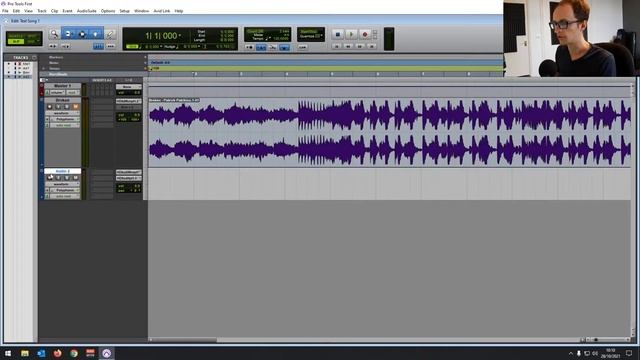
Task: Open the Windows notification center
Action: [x=629, y=353]
